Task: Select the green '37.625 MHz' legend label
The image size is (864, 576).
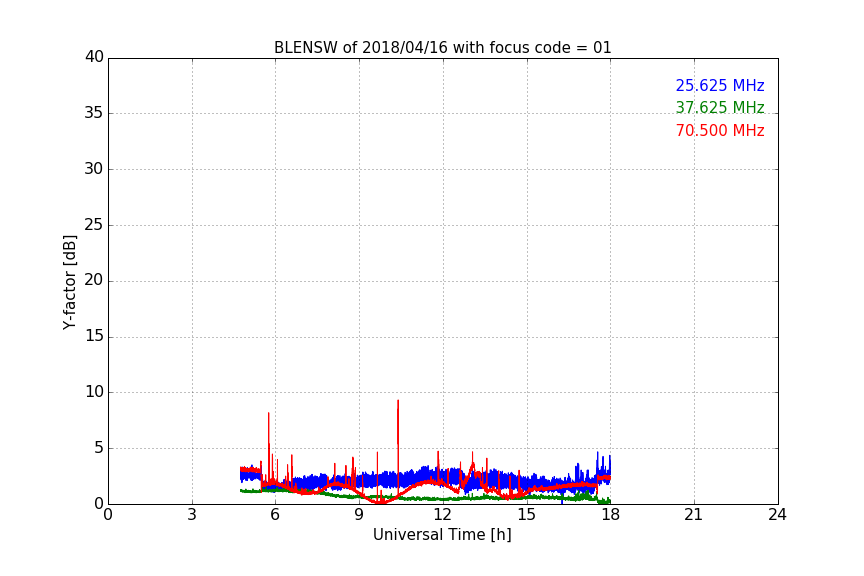Action: point(720,107)
